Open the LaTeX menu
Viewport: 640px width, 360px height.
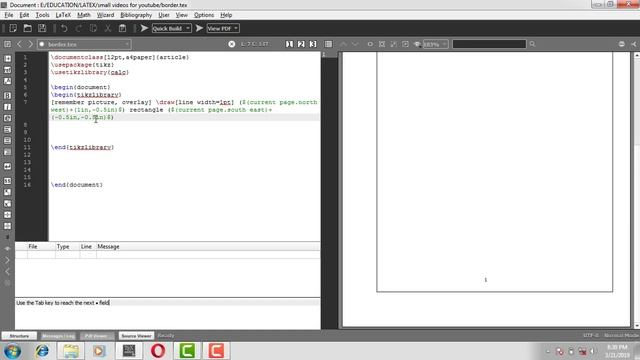[x=63, y=15]
